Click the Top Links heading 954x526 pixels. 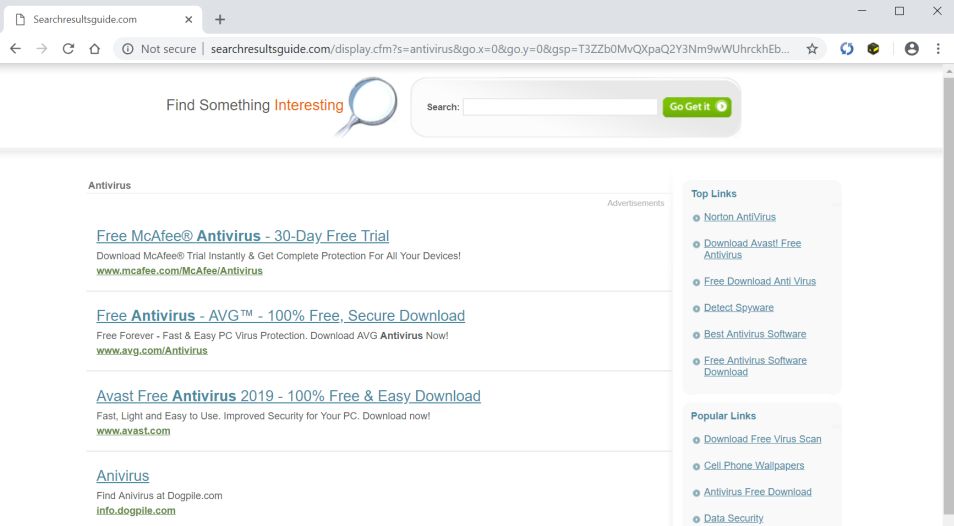(x=714, y=193)
